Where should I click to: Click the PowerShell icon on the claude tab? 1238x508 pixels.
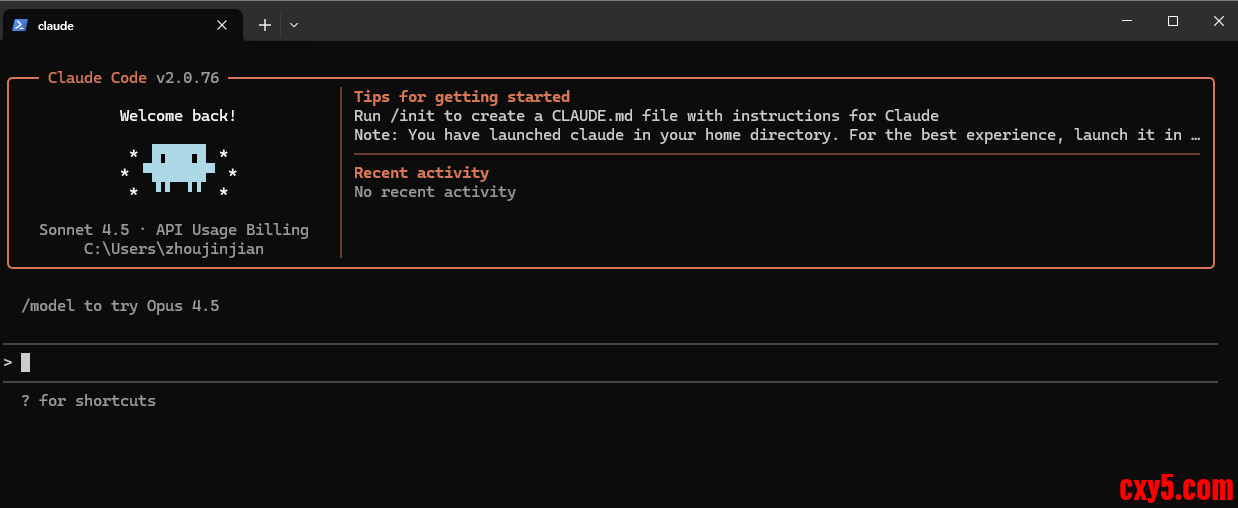tap(20, 25)
